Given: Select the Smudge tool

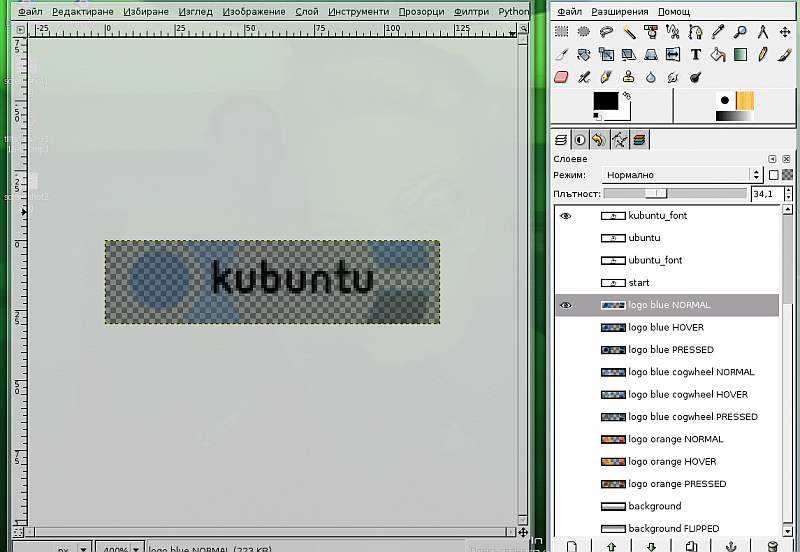Looking at the screenshot, I should point(673,77).
